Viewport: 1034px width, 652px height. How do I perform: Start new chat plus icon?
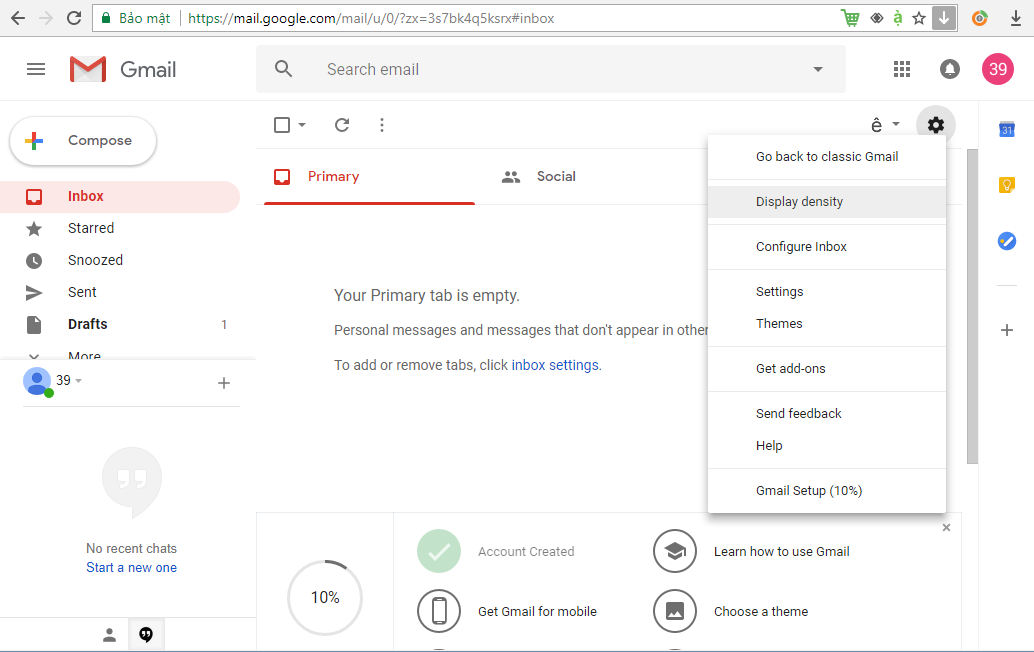(224, 383)
